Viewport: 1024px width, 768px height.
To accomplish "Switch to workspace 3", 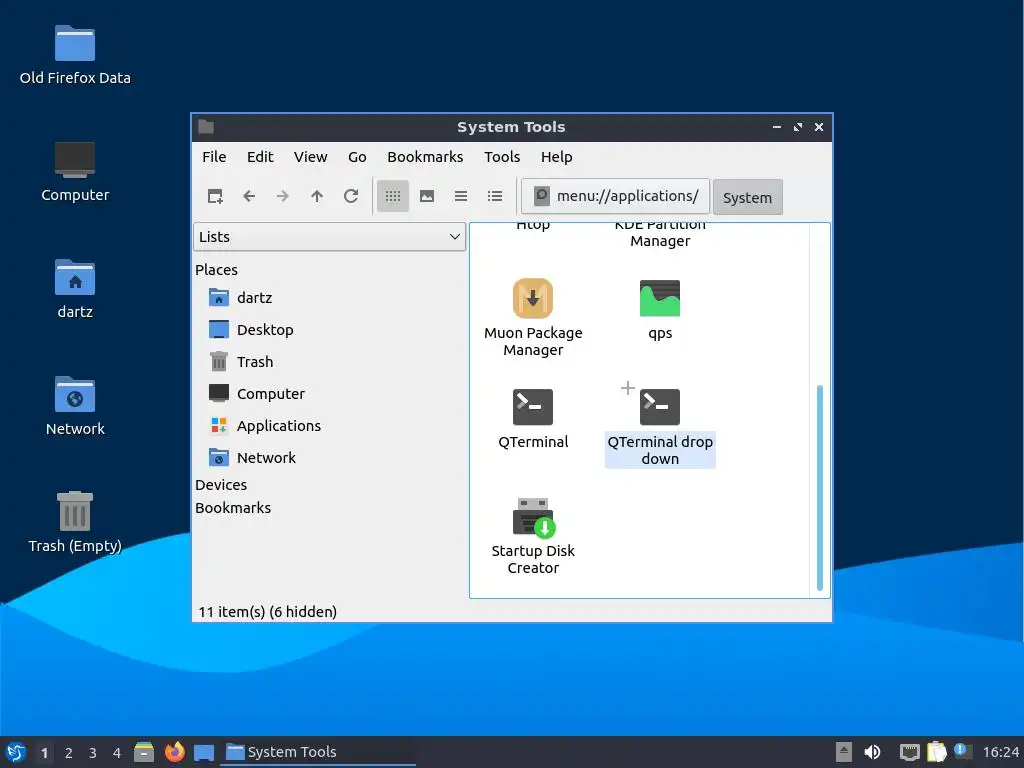I will pyautogui.click(x=93, y=753).
